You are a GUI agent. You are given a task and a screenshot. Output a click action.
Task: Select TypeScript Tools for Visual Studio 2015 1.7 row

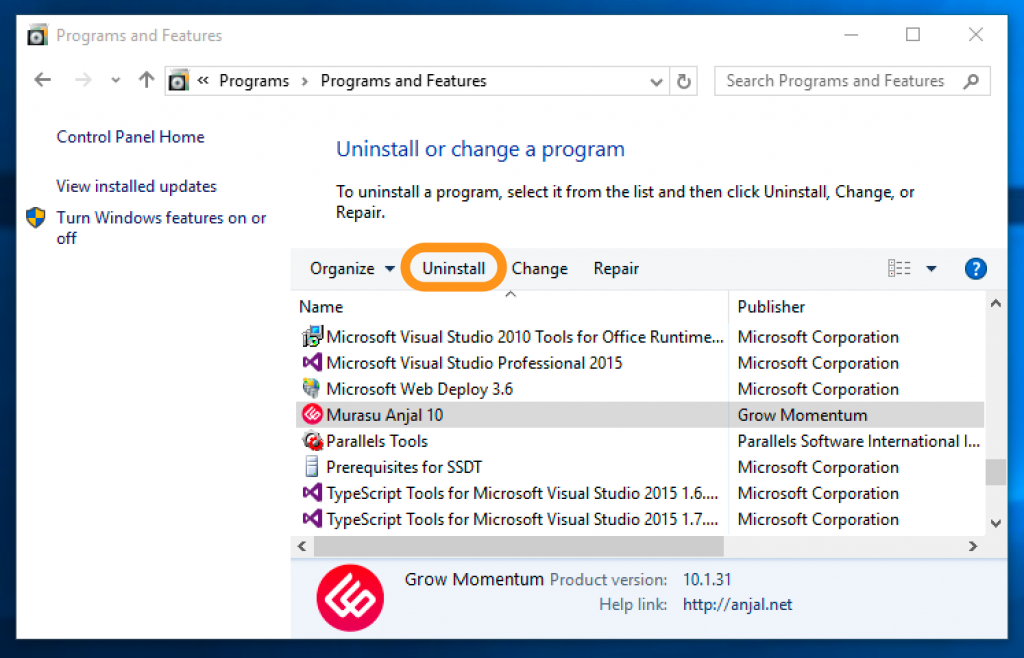pyautogui.click(x=640, y=520)
